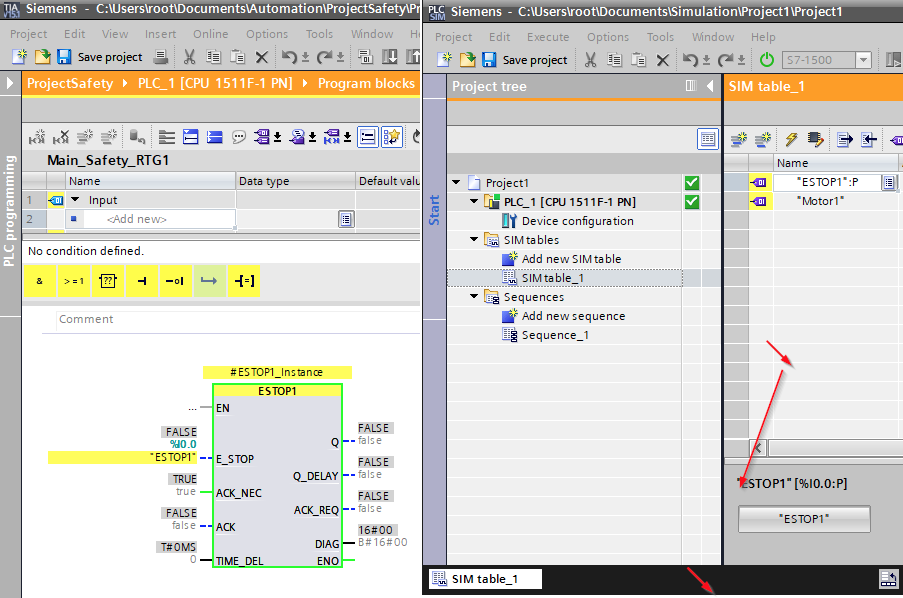Click Delete X icon in TIA Portal toolbar
Screen dimensions: 903x598
[x=261, y=57]
